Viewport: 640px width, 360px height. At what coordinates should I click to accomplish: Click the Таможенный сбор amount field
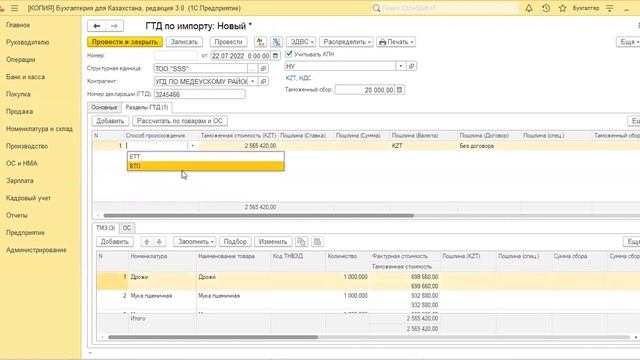365,90
